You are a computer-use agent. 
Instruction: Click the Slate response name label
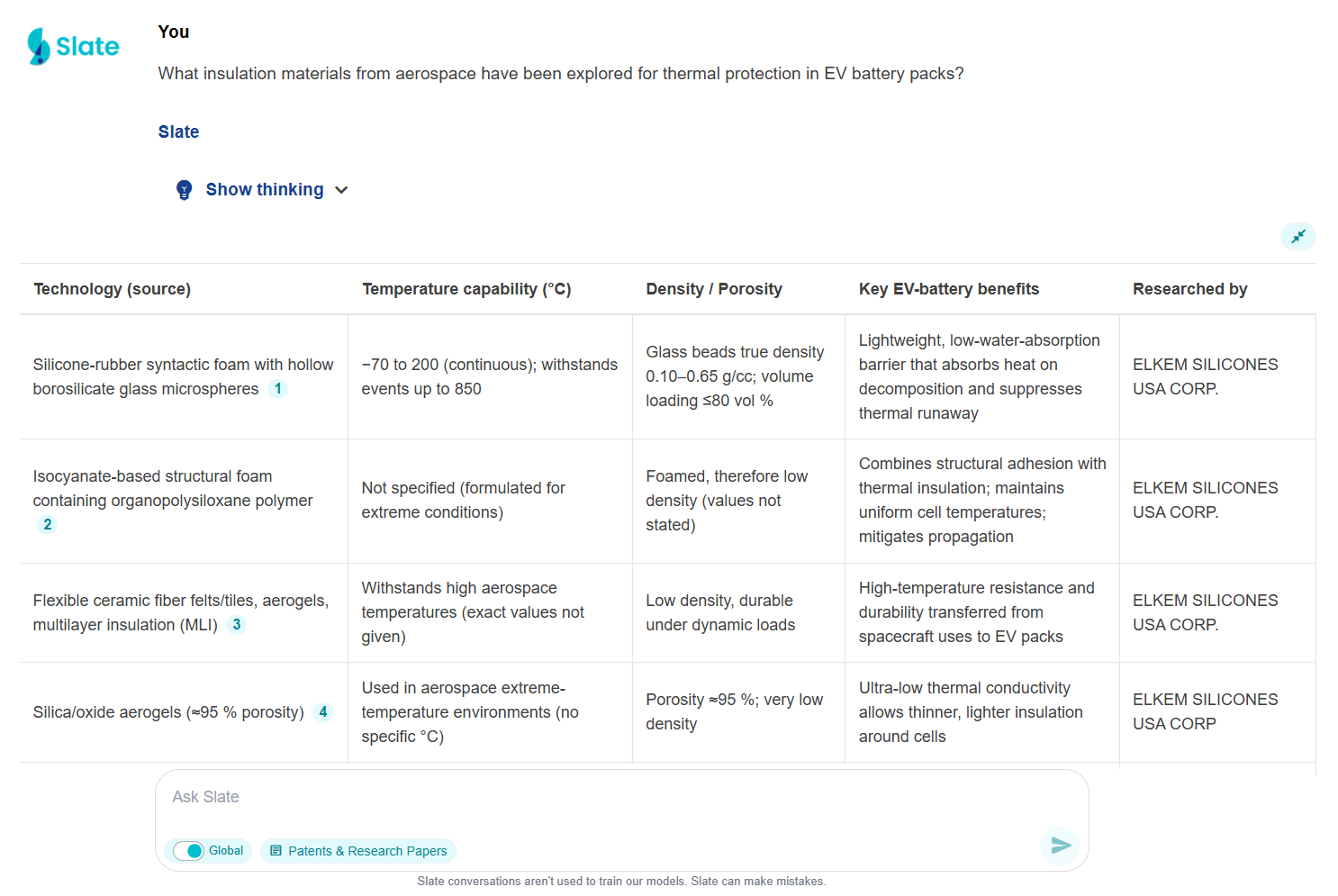pos(178,132)
